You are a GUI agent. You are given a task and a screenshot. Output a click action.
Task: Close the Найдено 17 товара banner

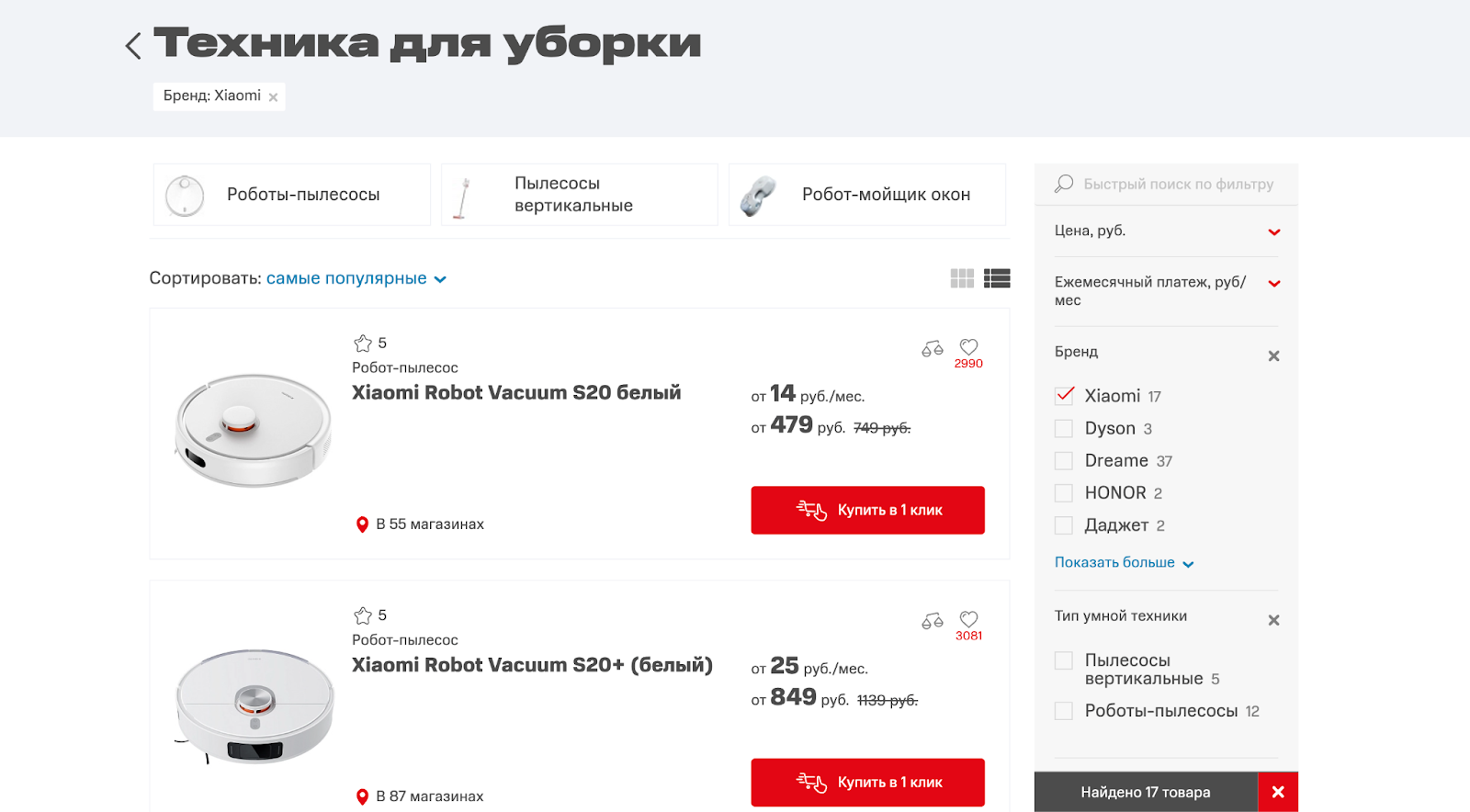tap(1277, 792)
